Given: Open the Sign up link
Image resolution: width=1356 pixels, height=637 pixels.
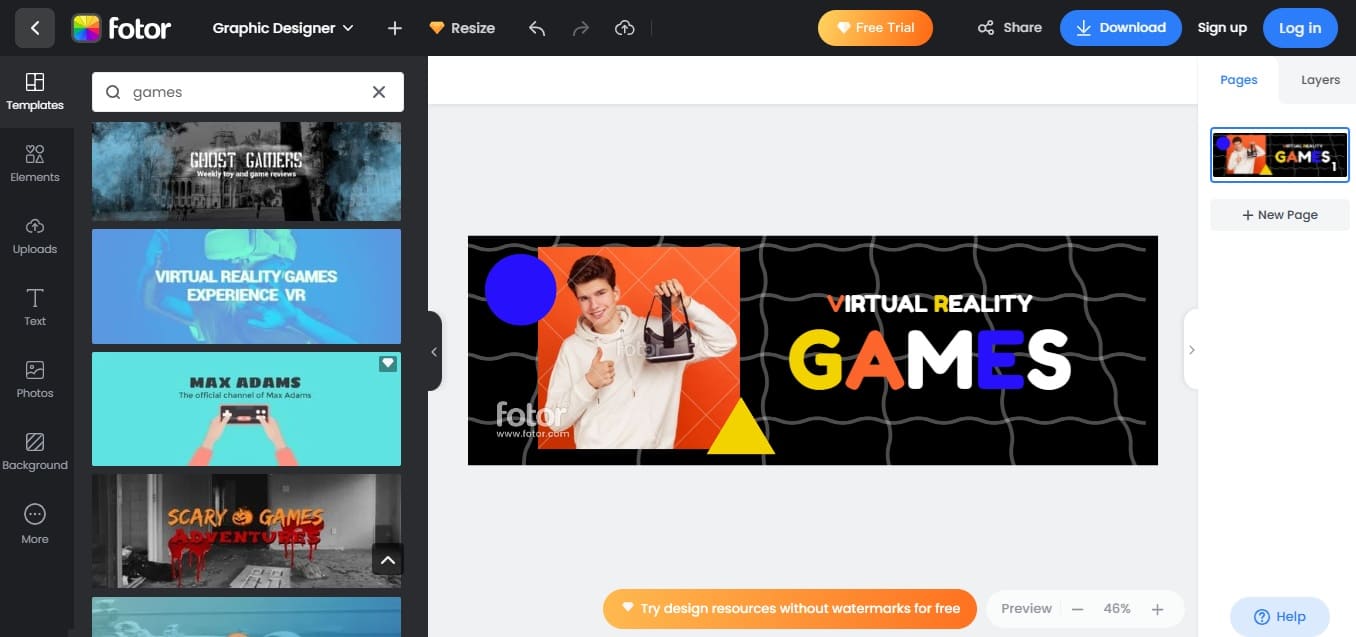Looking at the screenshot, I should pyautogui.click(x=1222, y=28).
